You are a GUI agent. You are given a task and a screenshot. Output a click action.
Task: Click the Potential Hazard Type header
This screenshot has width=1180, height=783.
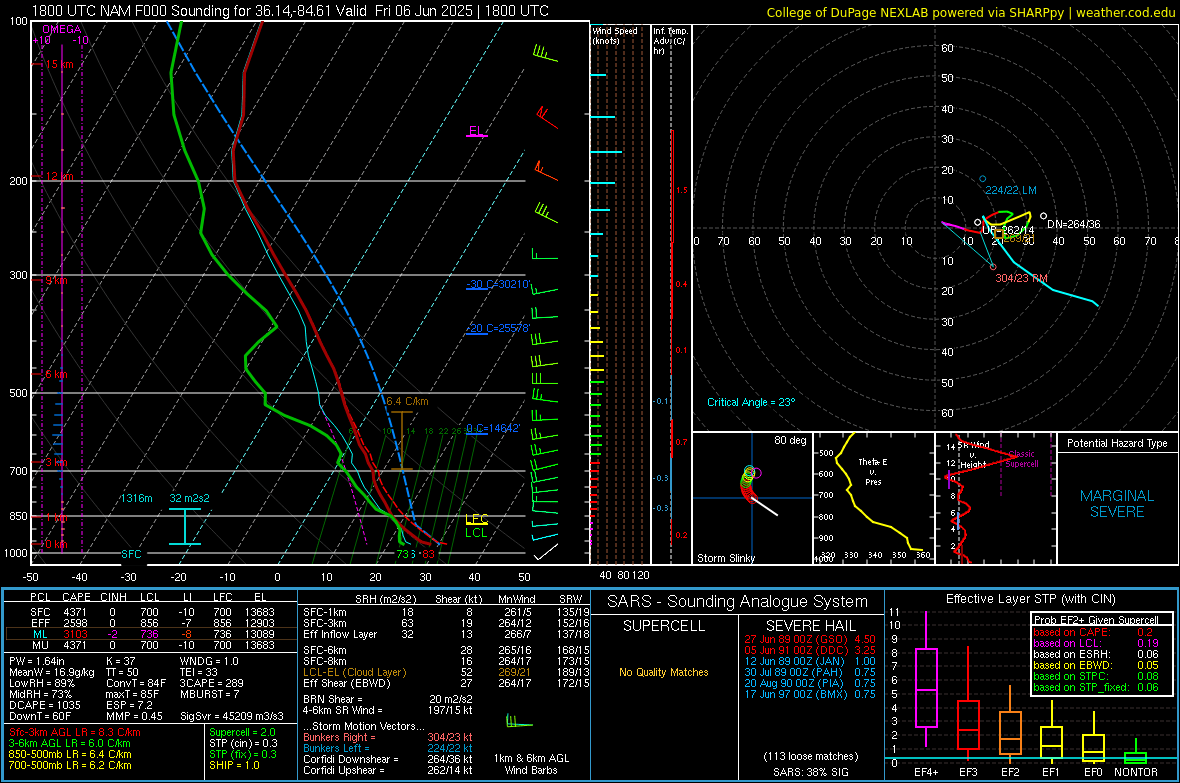1117,443
